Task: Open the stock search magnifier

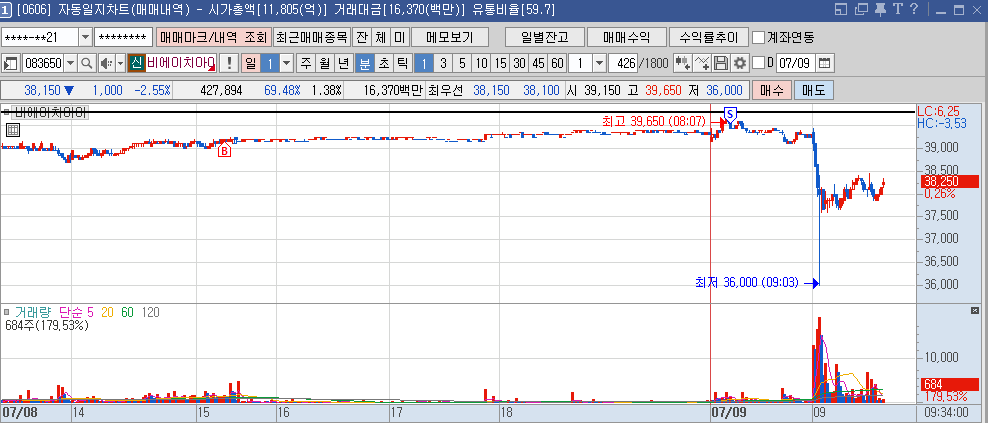Action: point(86,63)
